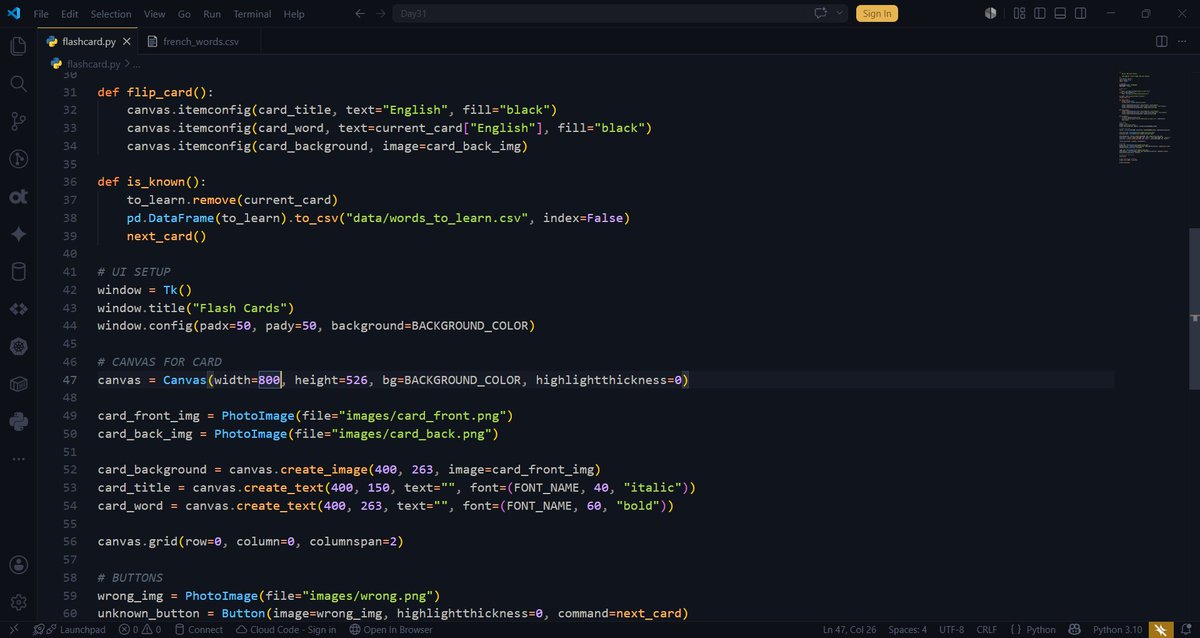The height and width of the screenshot is (638, 1200).
Task: Open the Selection menu
Action: [111, 14]
